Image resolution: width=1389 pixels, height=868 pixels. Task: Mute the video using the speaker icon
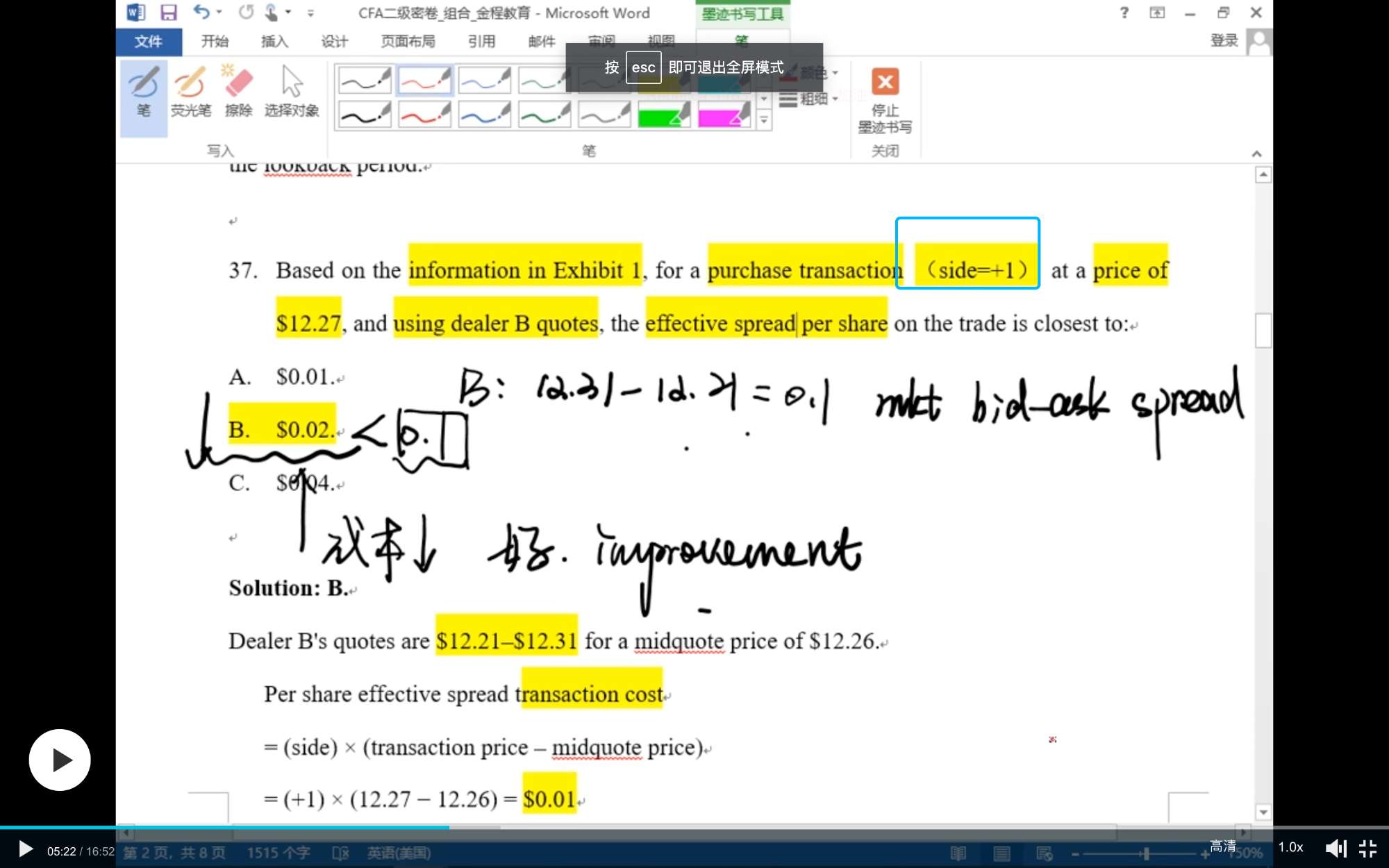pyautogui.click(x=1335, y=848)
